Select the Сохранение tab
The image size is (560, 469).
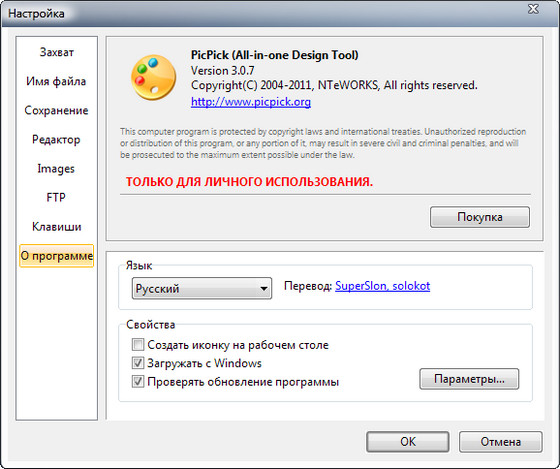tap(56, 110)
